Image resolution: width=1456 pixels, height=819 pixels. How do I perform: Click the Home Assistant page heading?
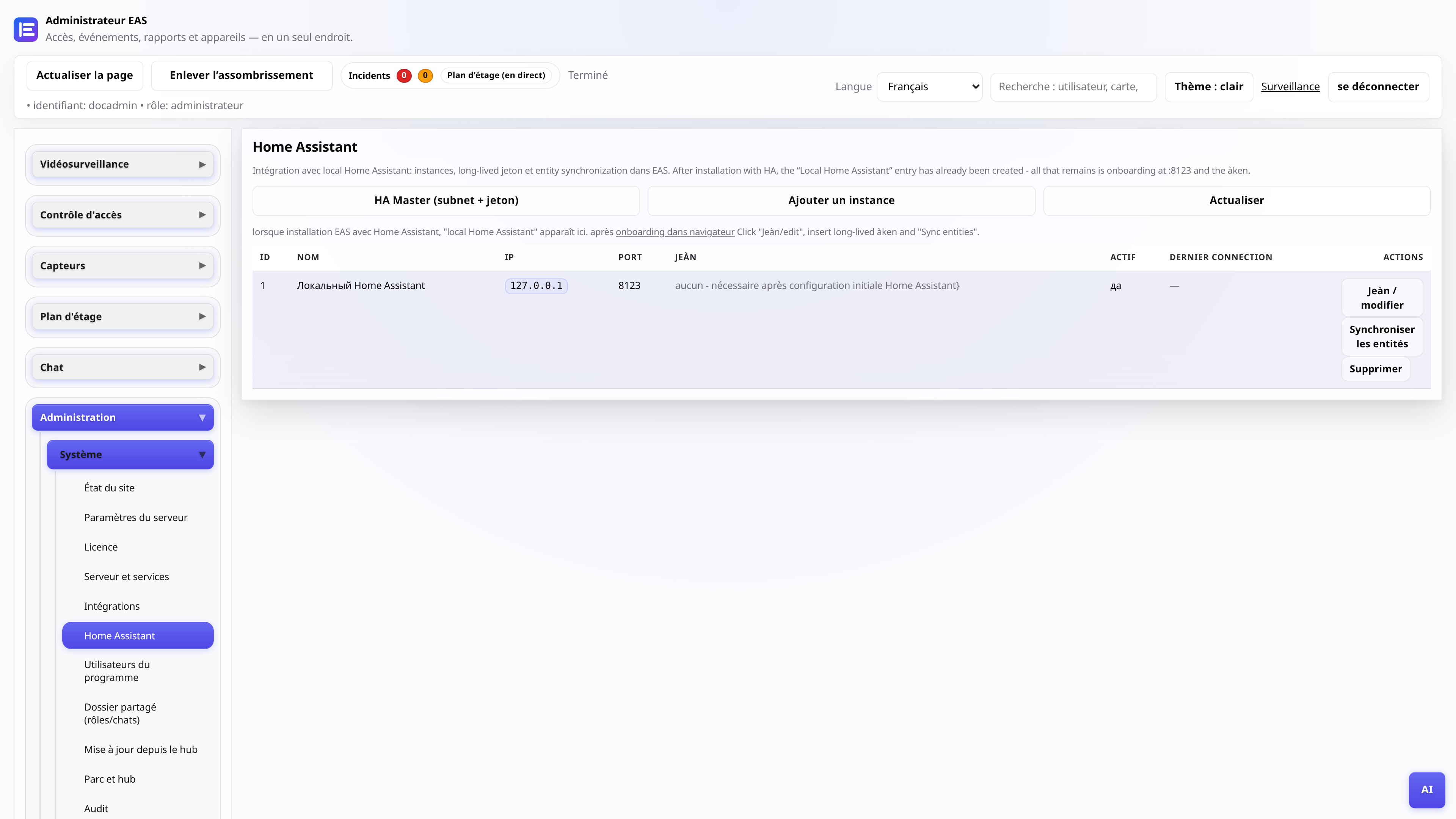(304, 147)
